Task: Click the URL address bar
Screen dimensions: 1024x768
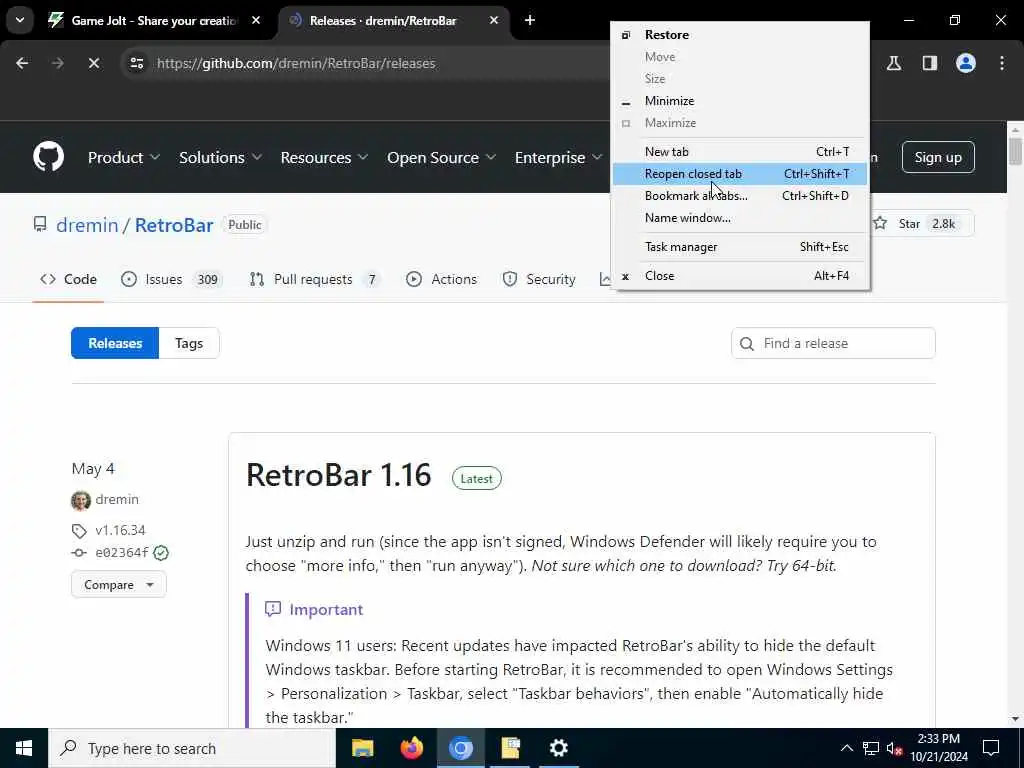Action: [366, 63]
